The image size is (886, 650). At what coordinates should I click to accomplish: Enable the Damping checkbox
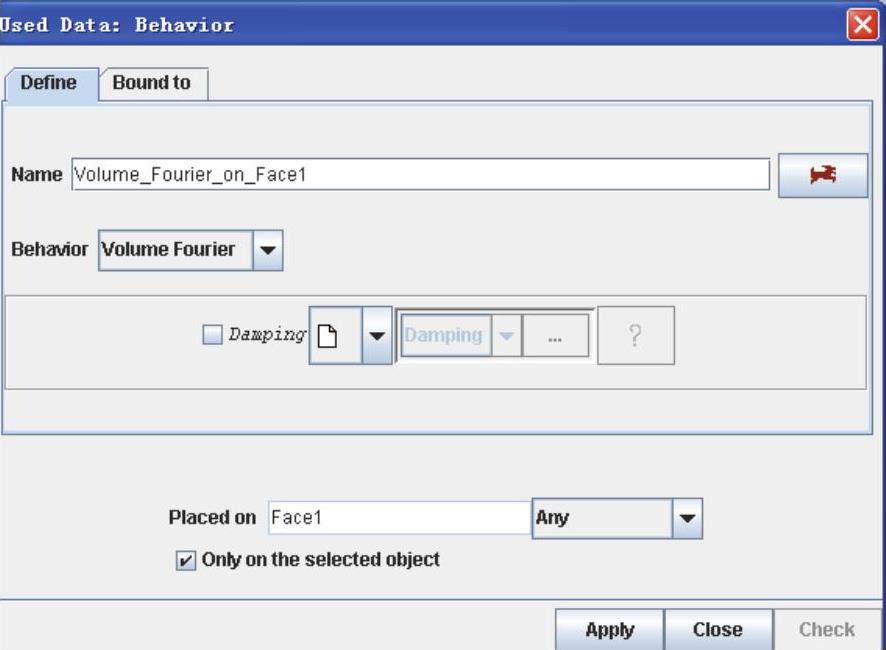(212, 336)
